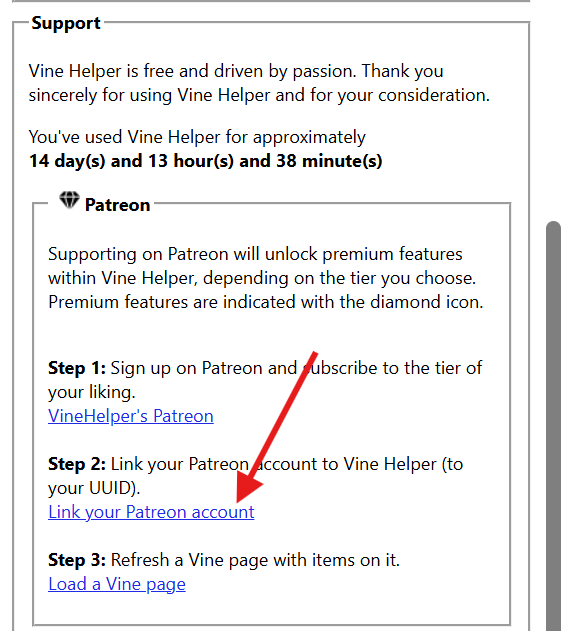Open the VineHelper's Patreon link

coord(131,416)
